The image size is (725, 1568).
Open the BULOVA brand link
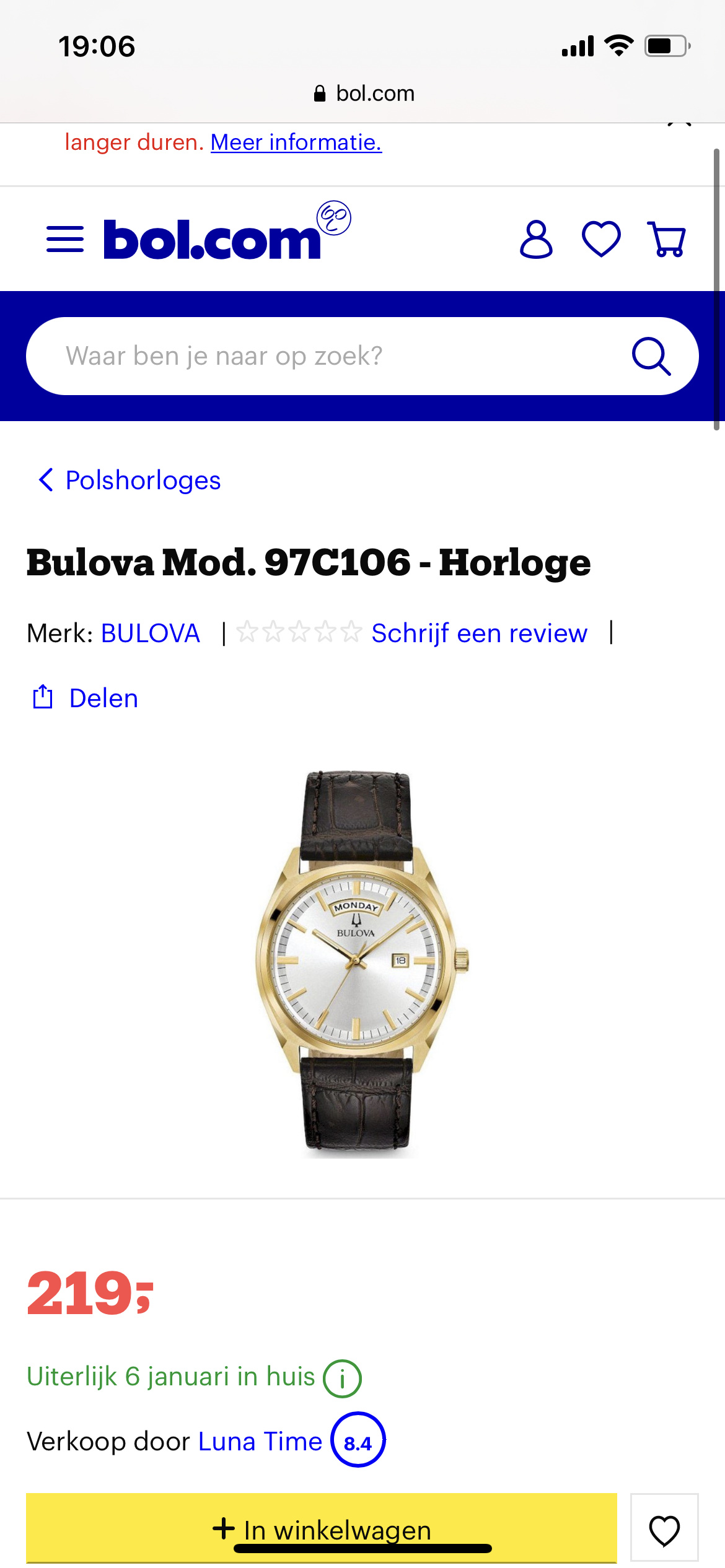151,633
